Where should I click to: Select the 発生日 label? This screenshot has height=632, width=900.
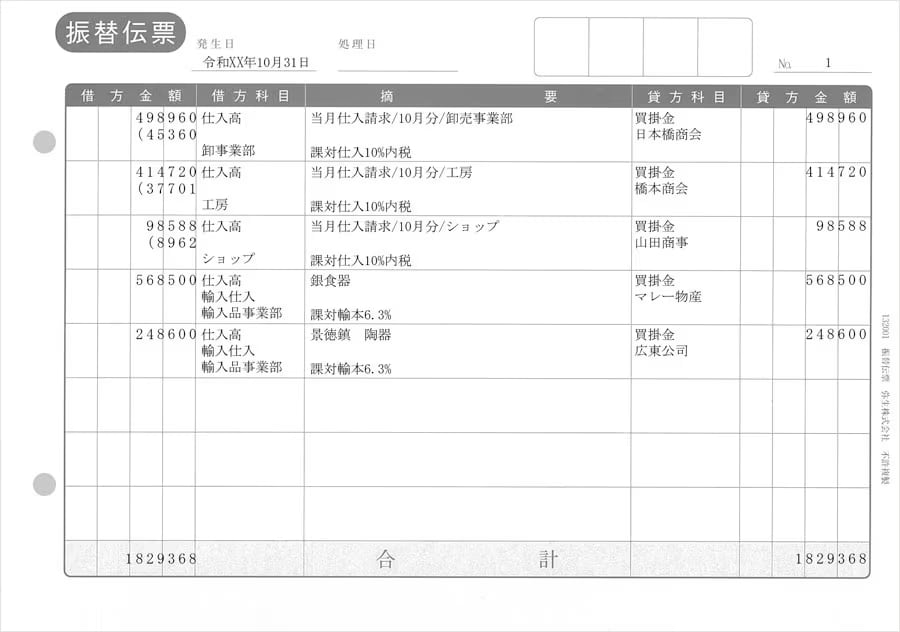click(215, 44)
